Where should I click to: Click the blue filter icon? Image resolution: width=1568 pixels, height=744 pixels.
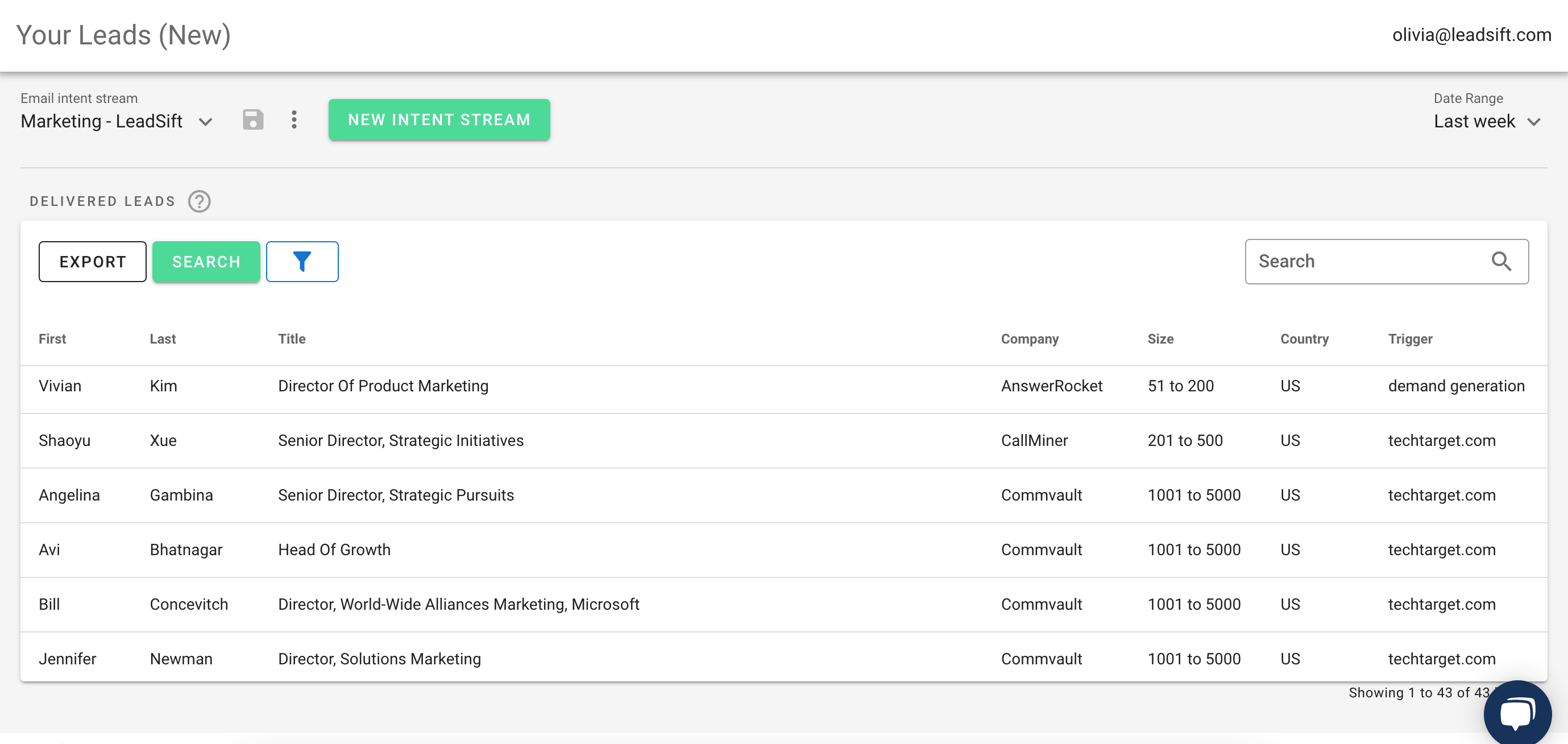pos(302,261)
